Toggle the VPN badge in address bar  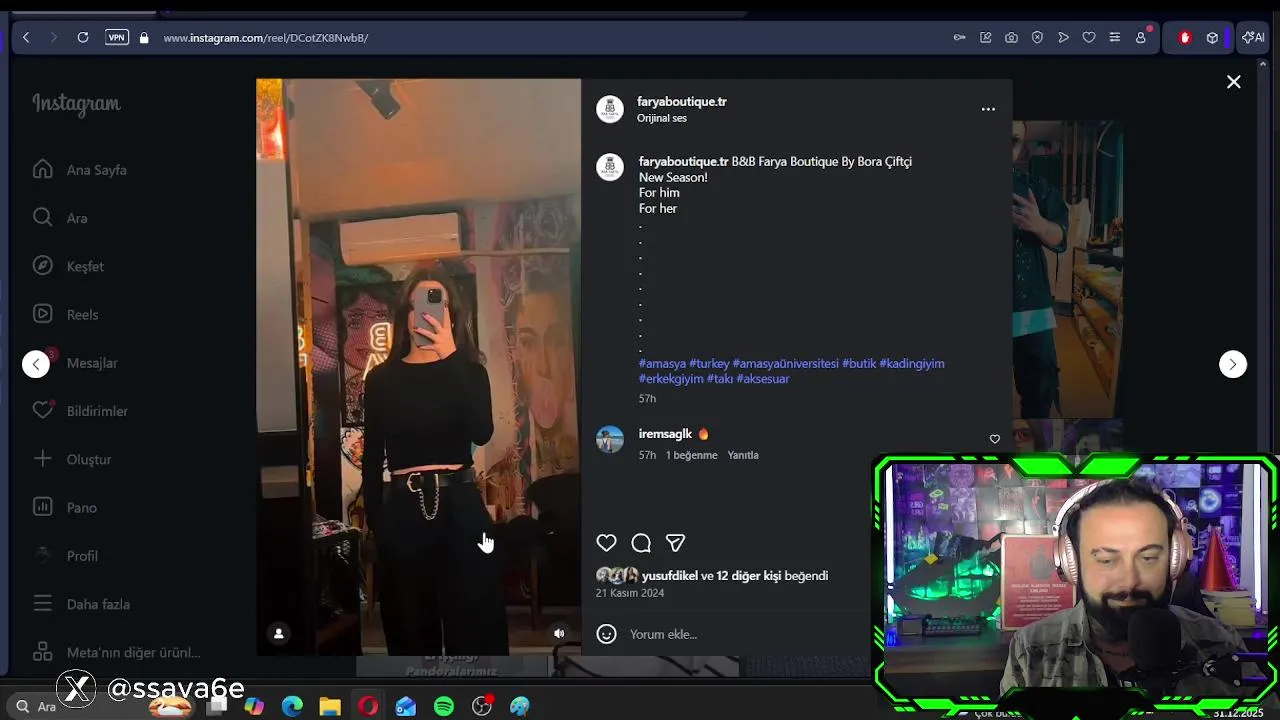coord(117,37)
